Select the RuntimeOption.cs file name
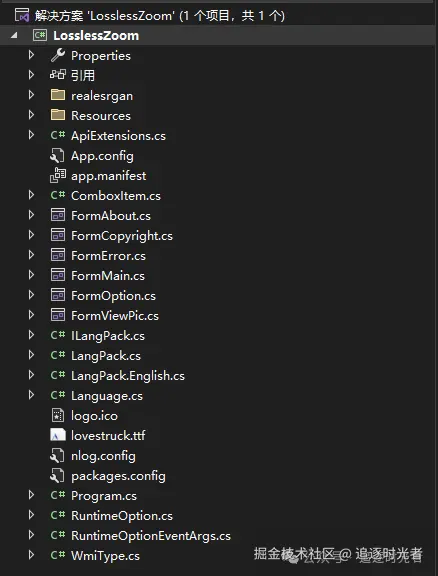The width and height of the screenshot is (438, 576). pos(122,516)
